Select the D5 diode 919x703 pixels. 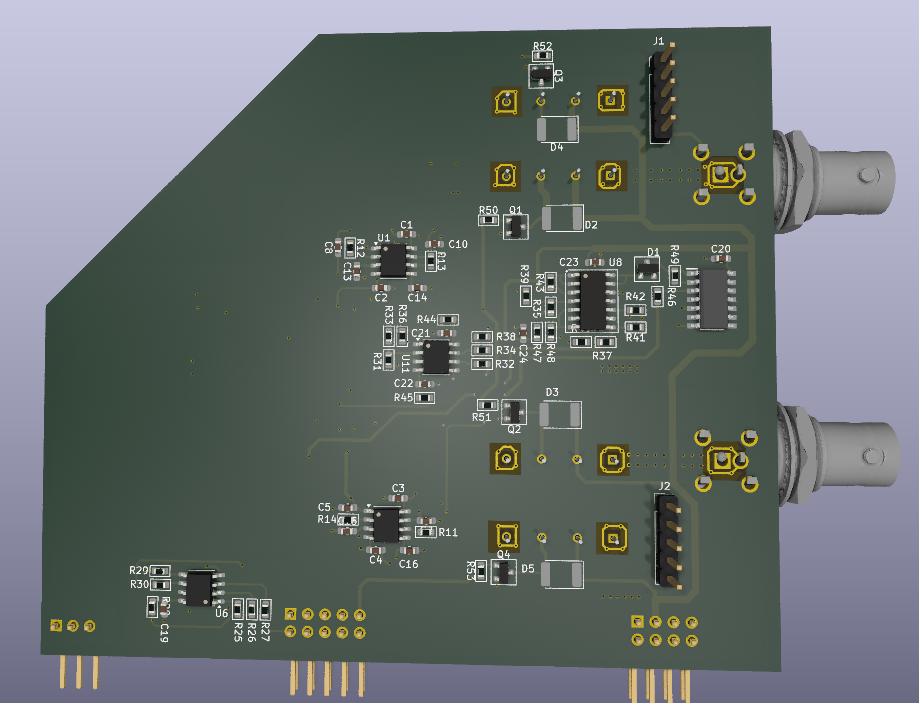point(564,574)
